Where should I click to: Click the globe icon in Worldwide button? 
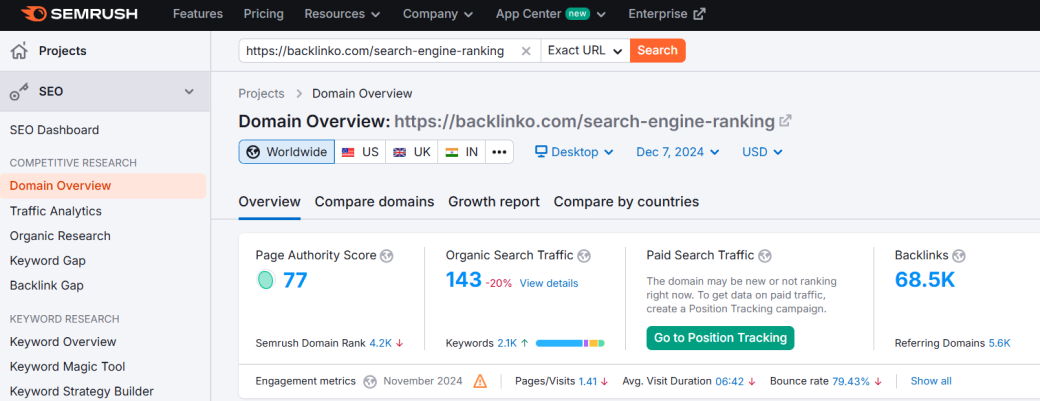[x=253, y=152]
